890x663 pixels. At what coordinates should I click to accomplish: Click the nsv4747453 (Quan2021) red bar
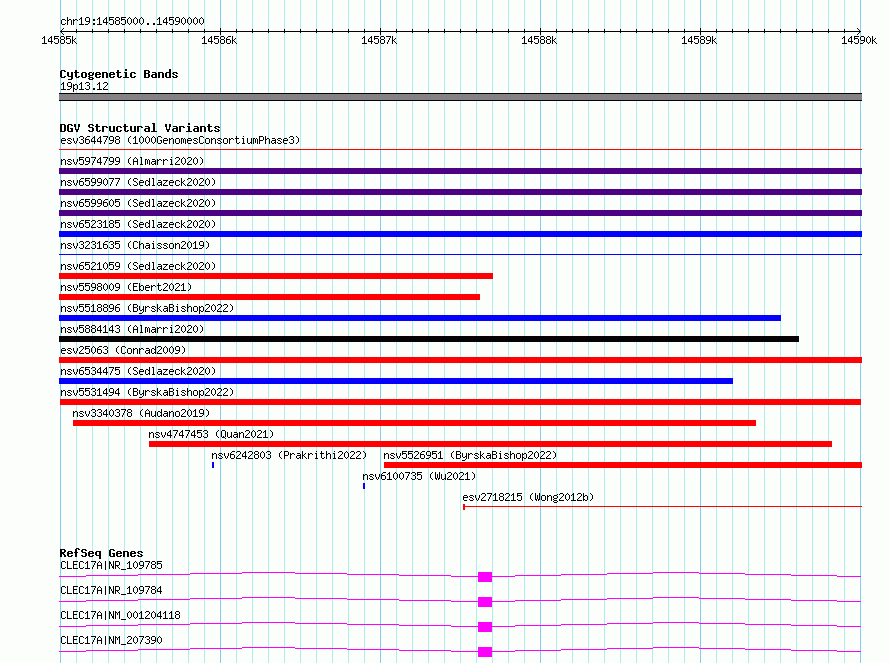pyautogui.click(x=490, y=444)
